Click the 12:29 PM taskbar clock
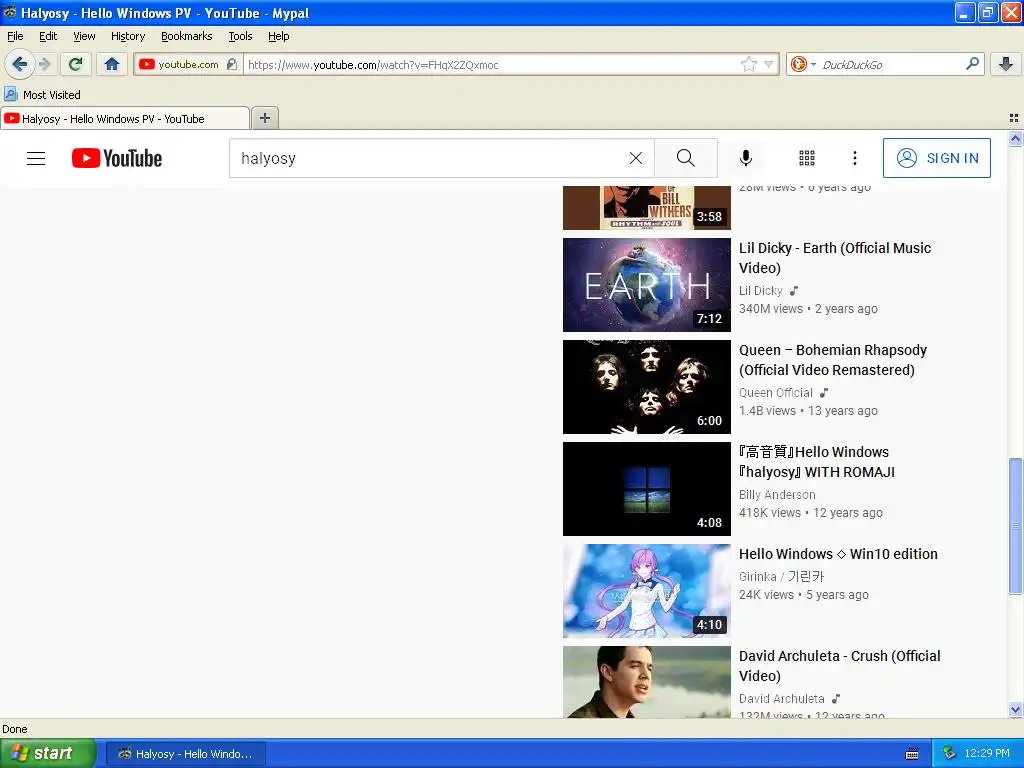Viewport: 1024px width, 768px height. pyautogui.click(x=987, y=753)
